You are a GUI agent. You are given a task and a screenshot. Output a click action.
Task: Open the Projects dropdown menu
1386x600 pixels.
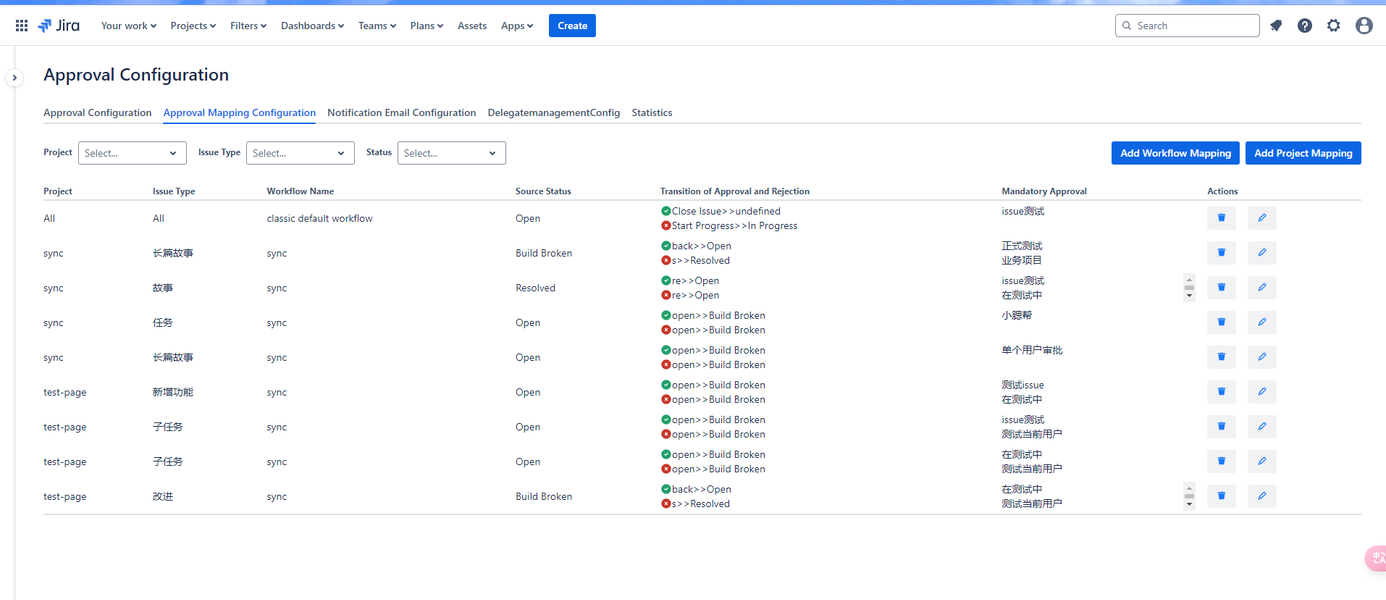193,26
